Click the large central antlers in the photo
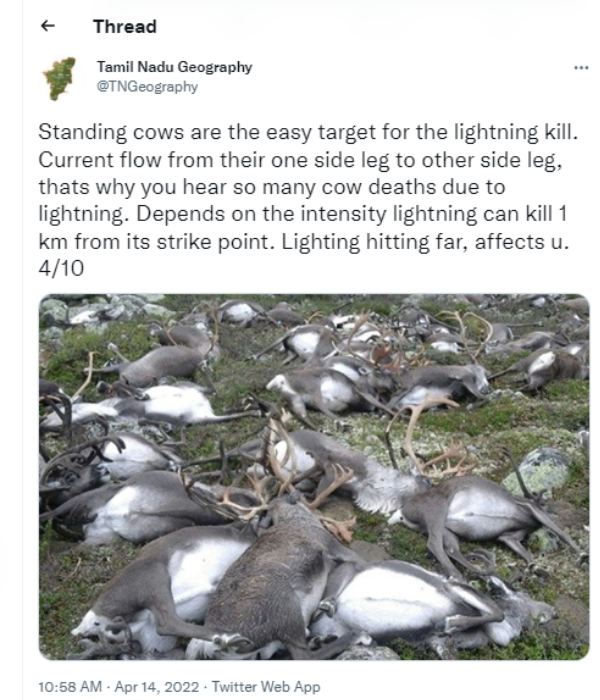Viewport: 600px width, 700px height. pyautogui.click(x=292, y=473)
